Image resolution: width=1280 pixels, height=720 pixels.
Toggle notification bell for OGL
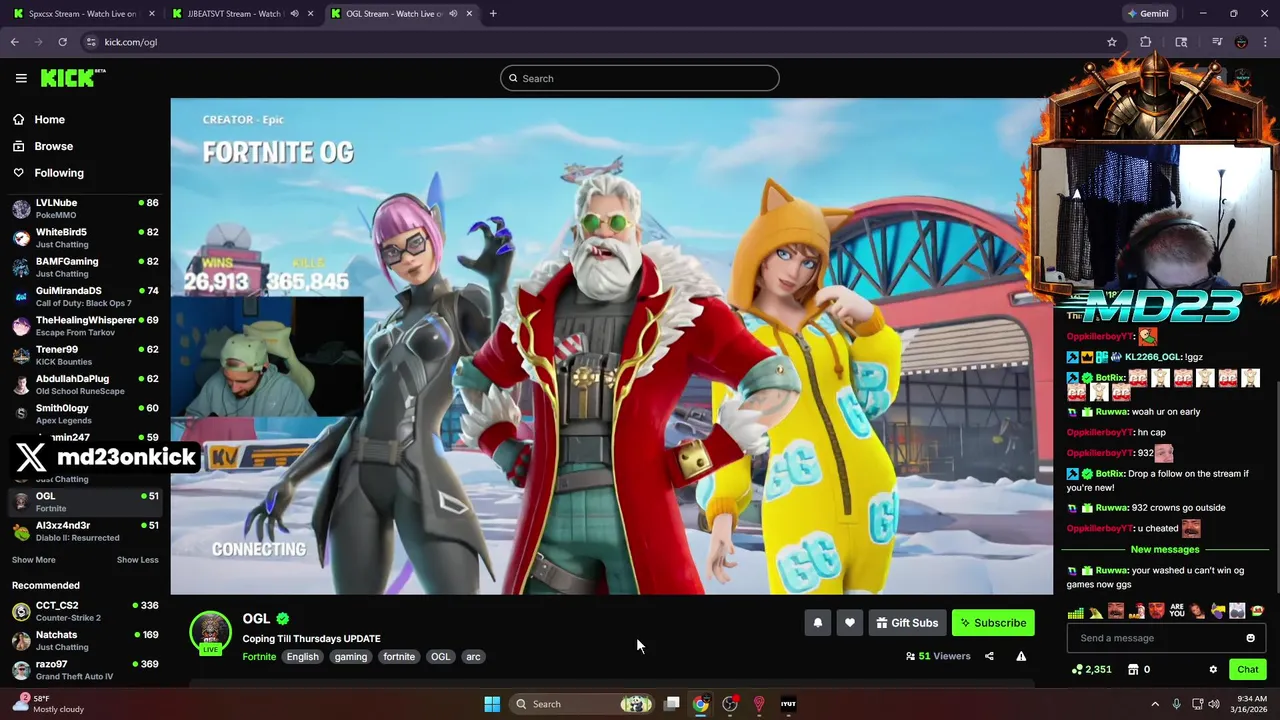coord(818,623)
